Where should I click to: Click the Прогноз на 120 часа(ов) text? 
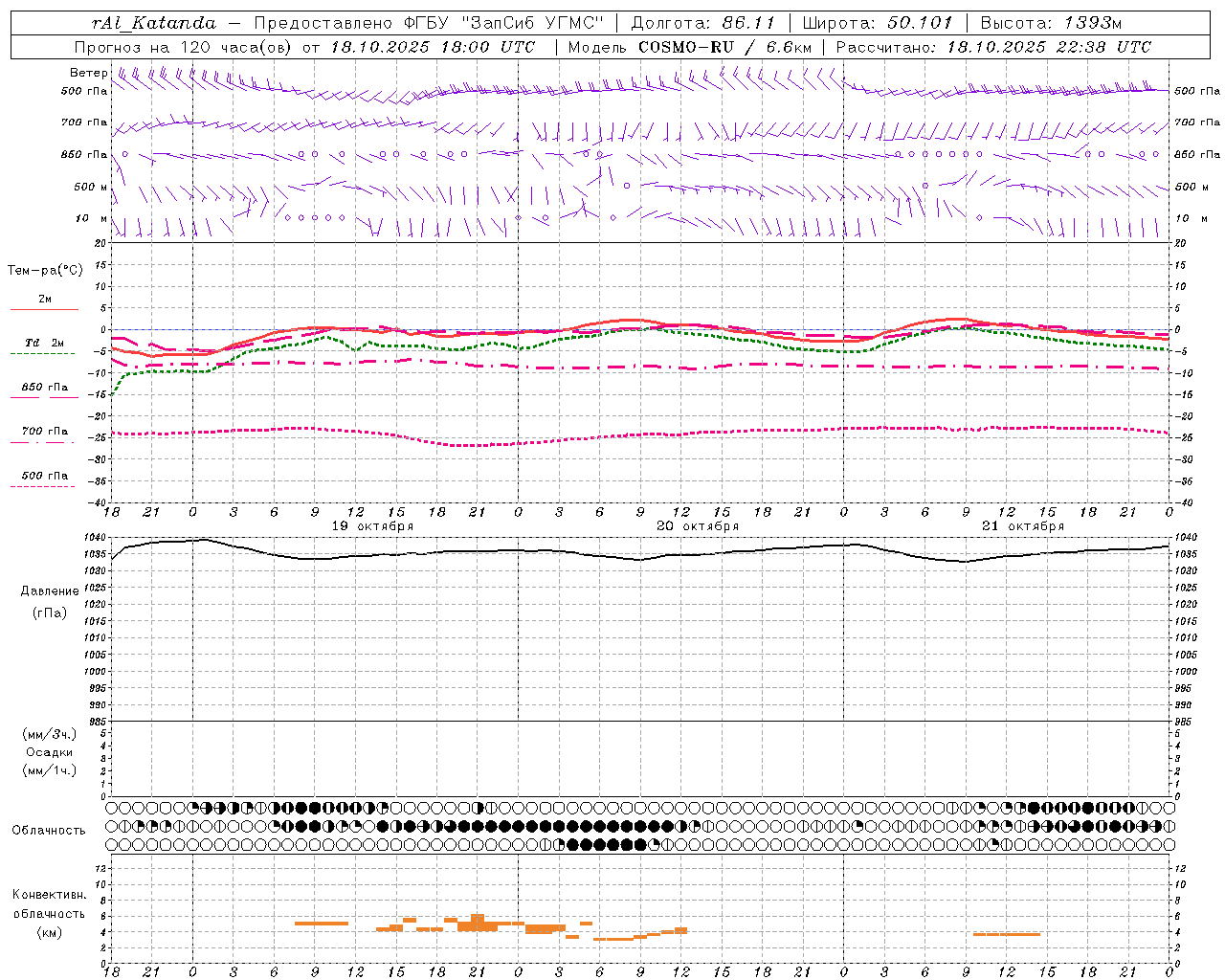(x=185, y=47)
